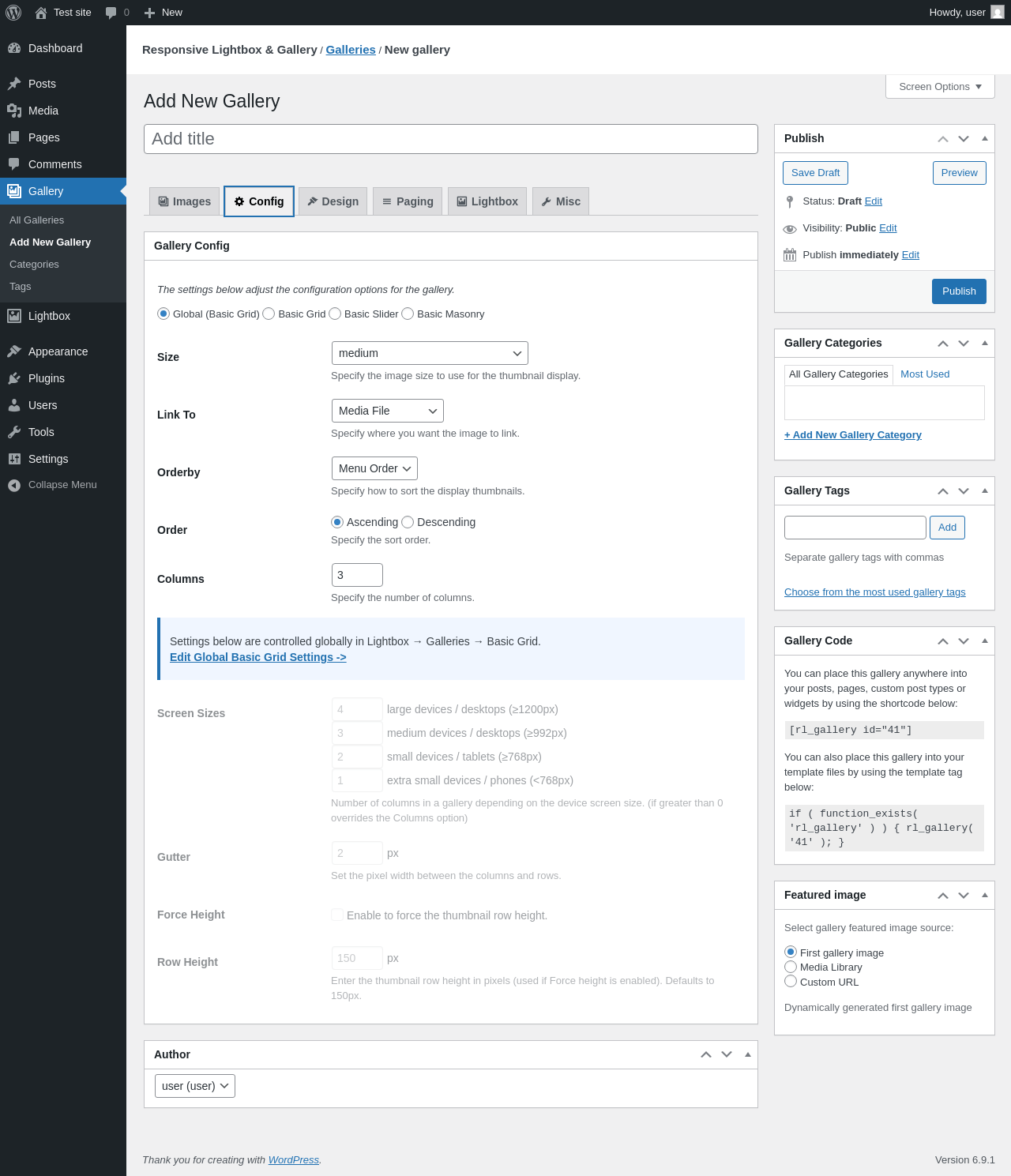Click the gallery tags text field
Screen dimensions: 1011x1176
(x=855, y=528)
